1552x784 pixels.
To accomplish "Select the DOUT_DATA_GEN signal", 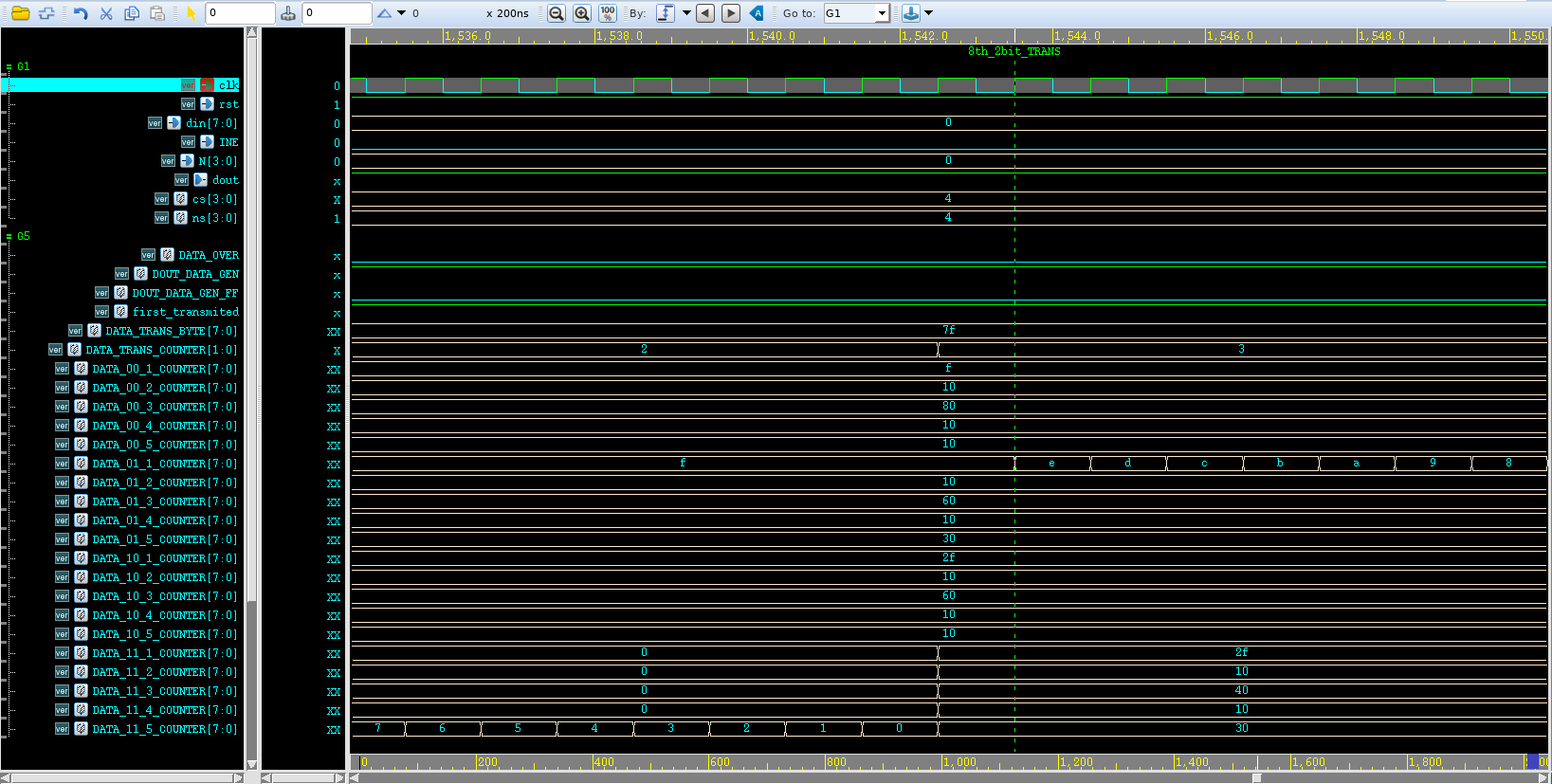I will [195, 274].
